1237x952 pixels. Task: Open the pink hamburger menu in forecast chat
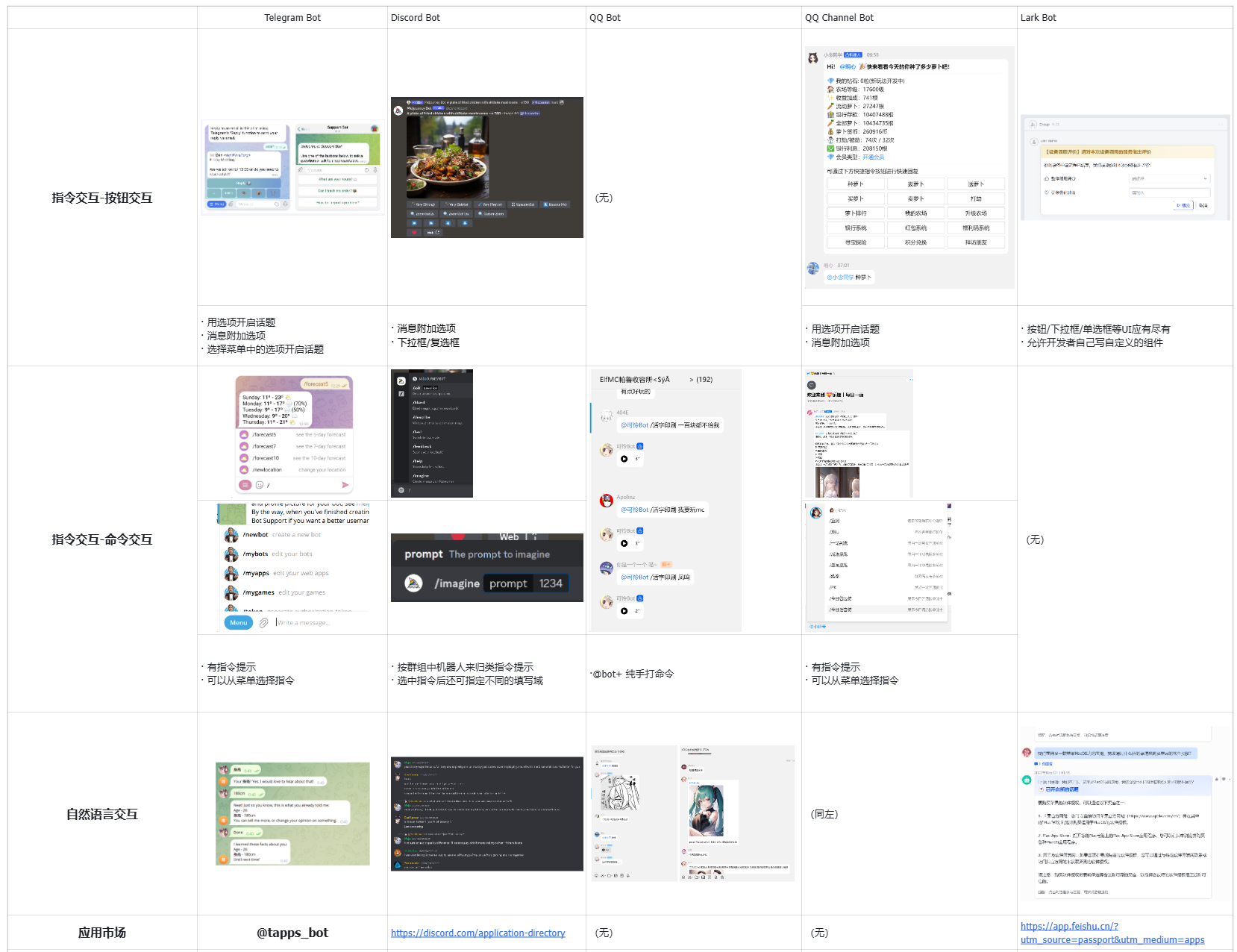[245, 485]
